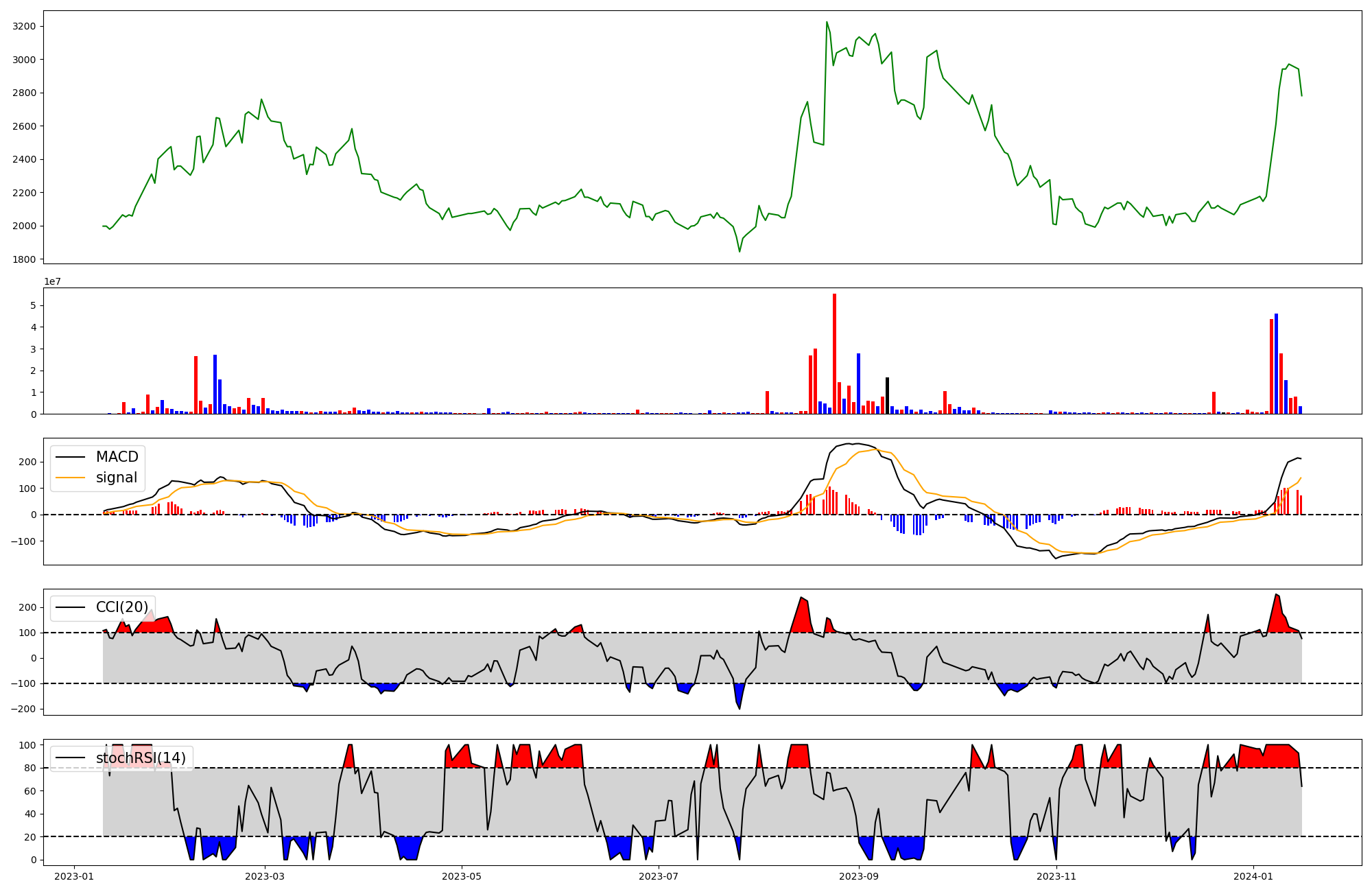This screenshot has width=1372, height=892.
Task: Click the 2023-03 x-axis date label
Action: point(265,876)
